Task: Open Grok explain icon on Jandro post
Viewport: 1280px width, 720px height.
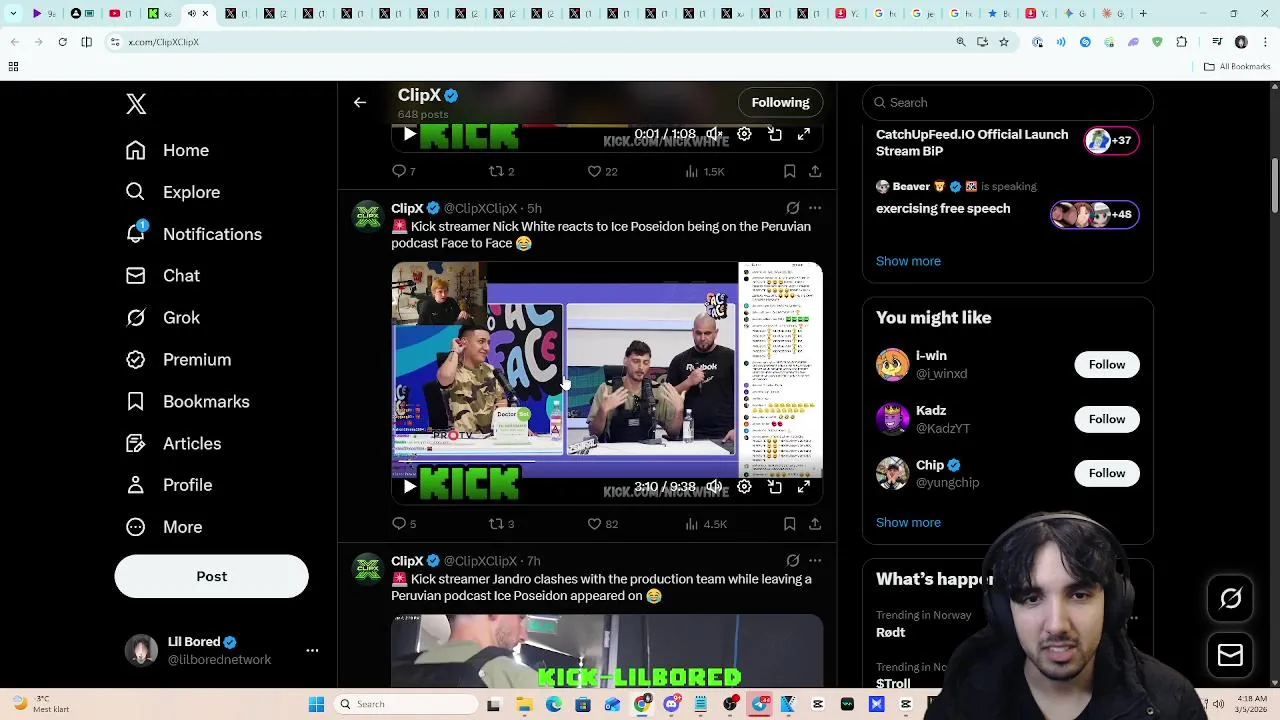Action: 792,561
